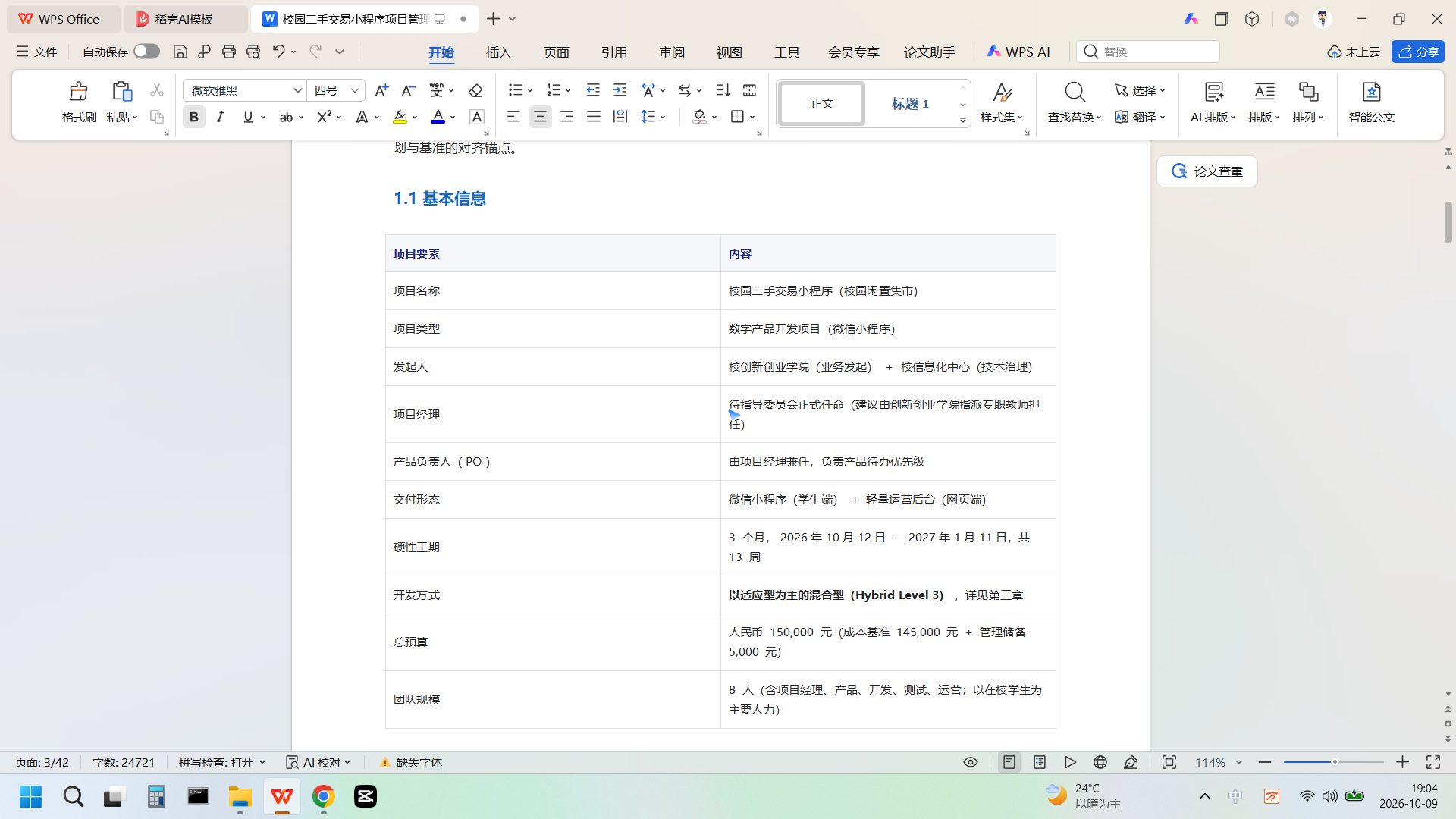Click the eraser Clear Formatting icon

[475, 90]
